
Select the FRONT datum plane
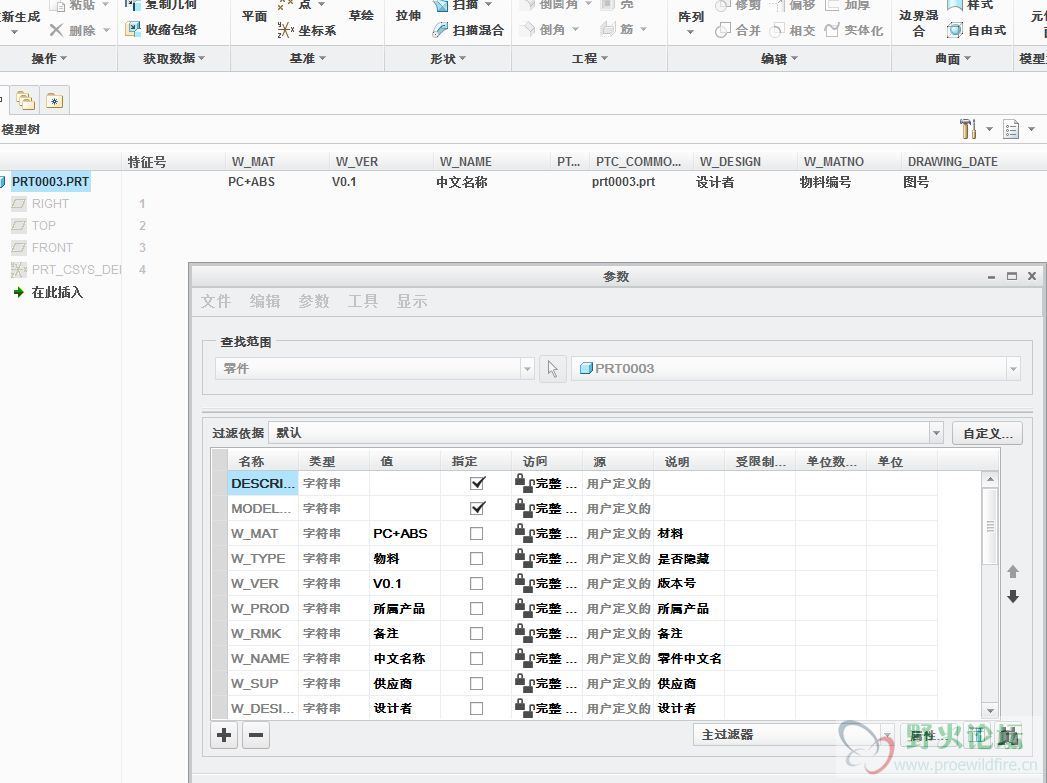tap(42, 248)
